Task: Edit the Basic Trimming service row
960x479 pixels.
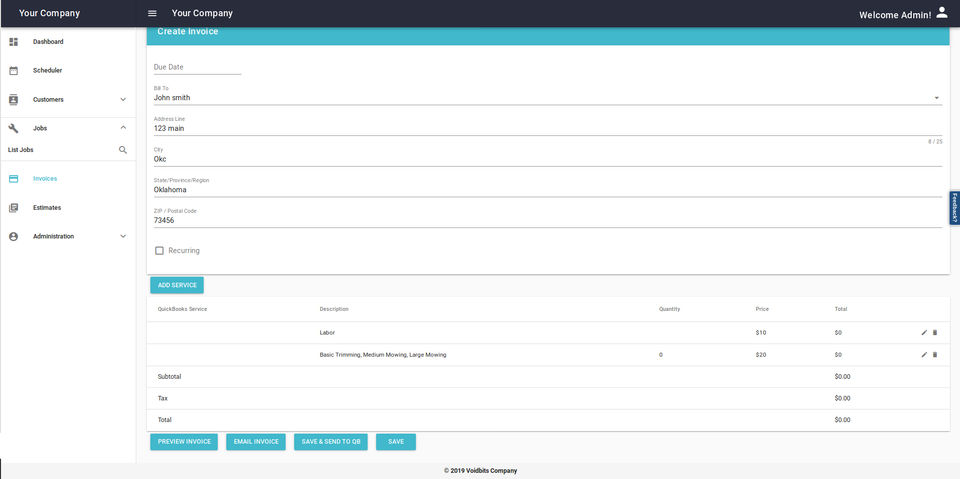Action: pyautogui.click(x=924, y=355)
